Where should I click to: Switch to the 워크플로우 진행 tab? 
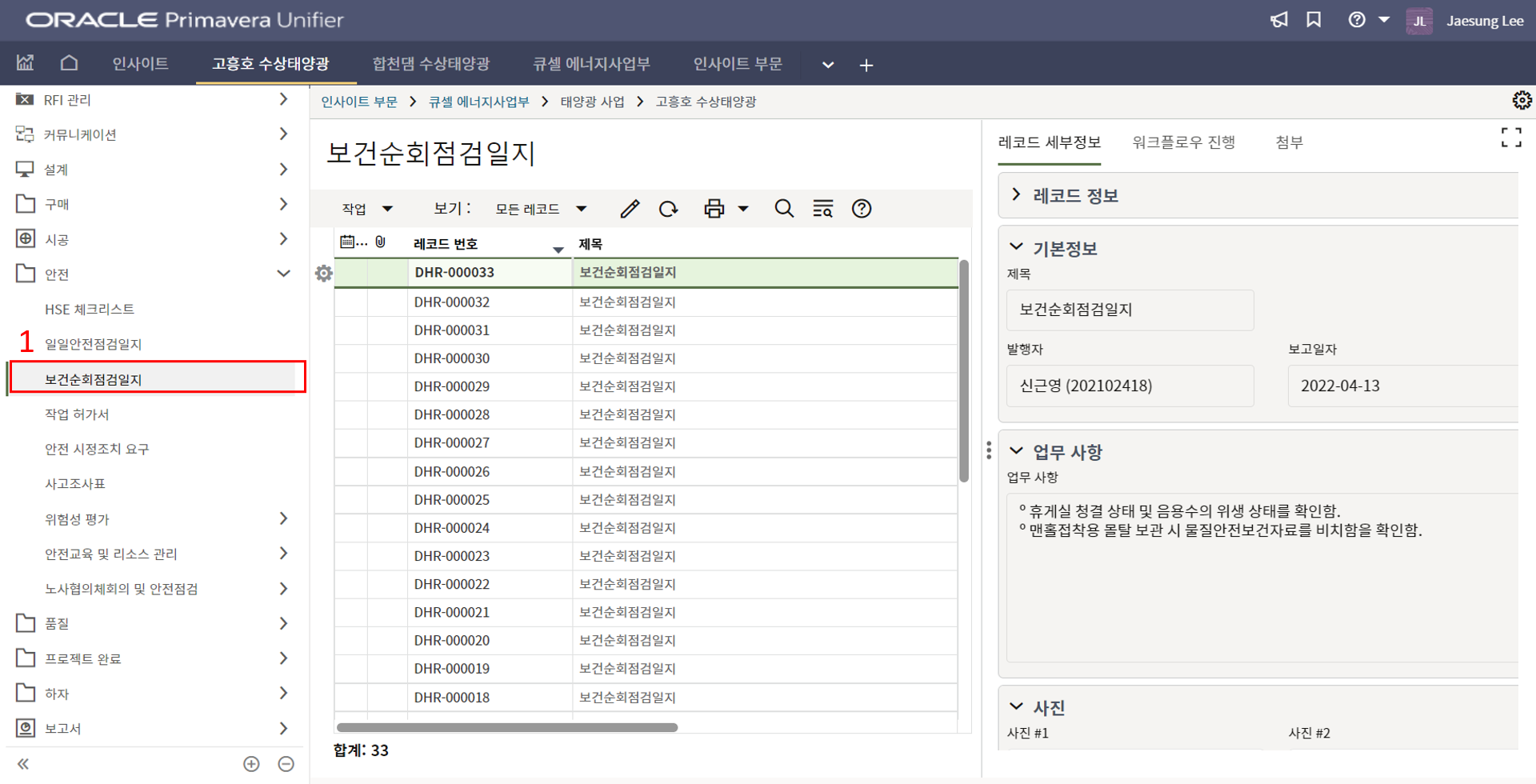1183,142
